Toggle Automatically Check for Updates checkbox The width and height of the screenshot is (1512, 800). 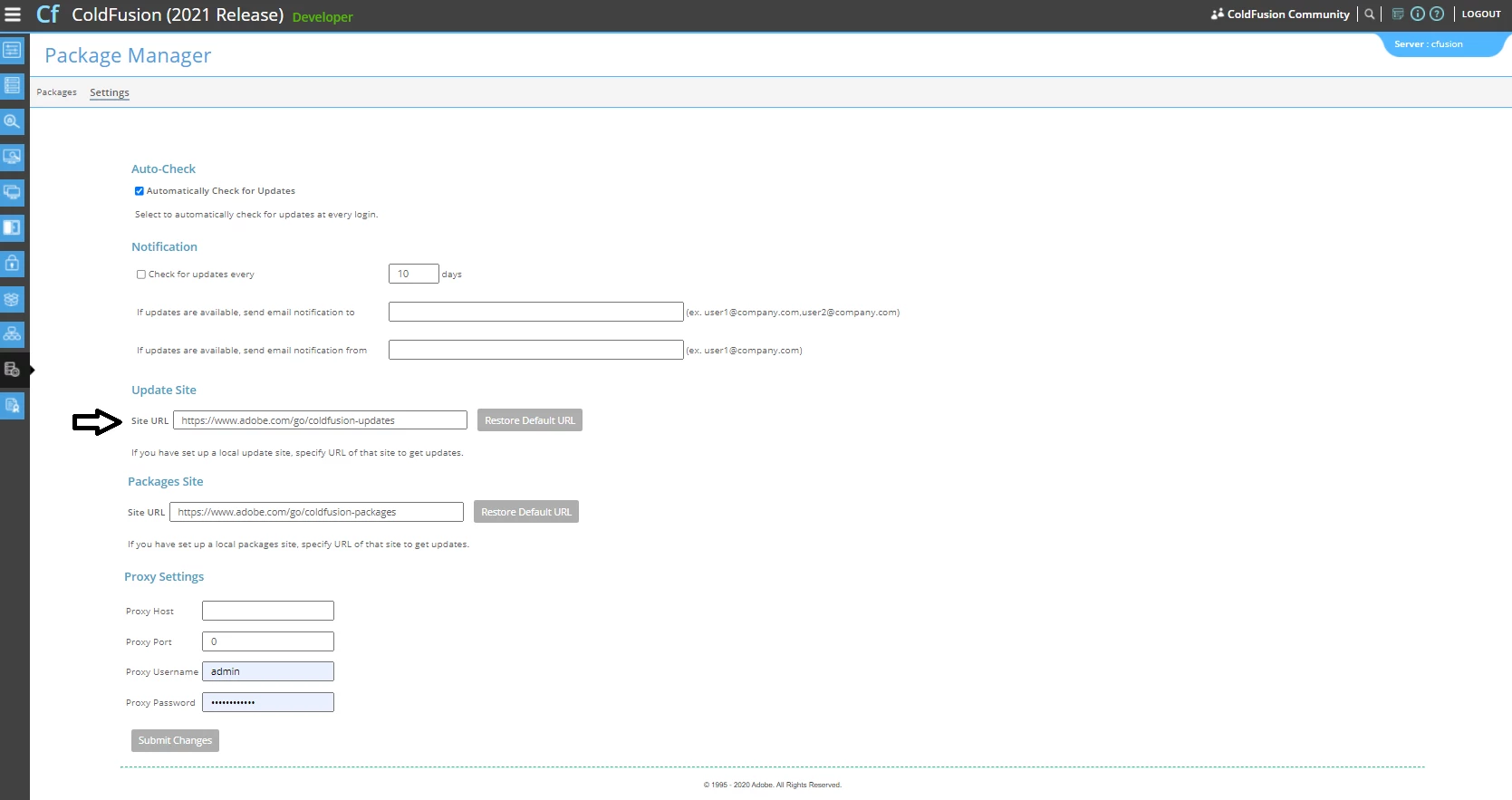140,191
